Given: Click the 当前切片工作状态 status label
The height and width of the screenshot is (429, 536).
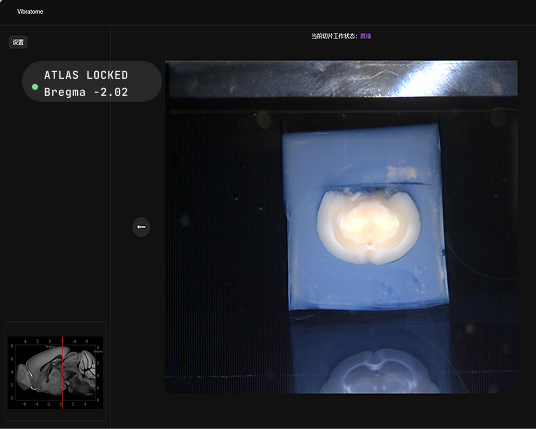Looking at the screenshot, I should click(334, 36).
